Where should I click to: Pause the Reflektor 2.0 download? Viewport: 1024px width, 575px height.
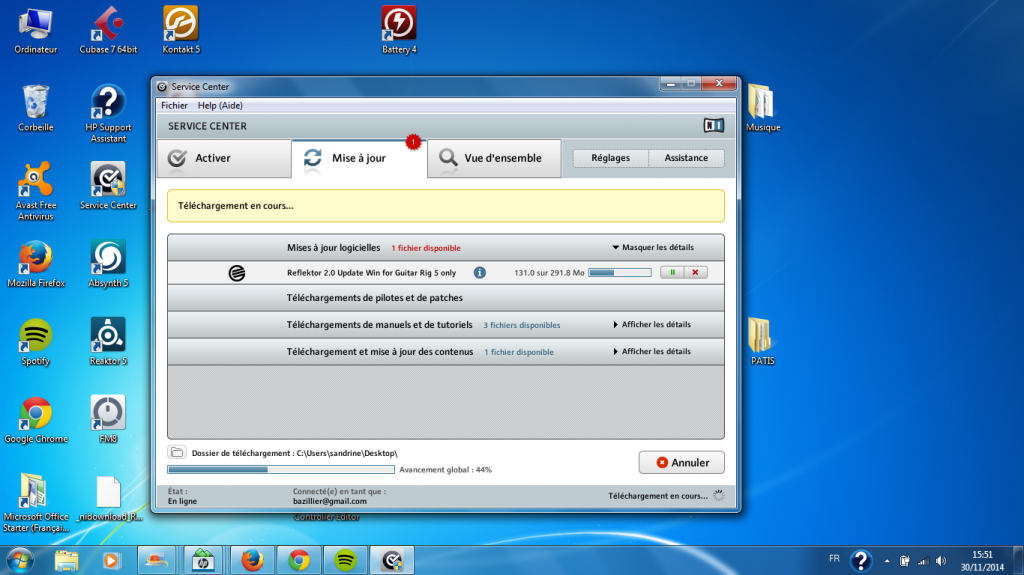tap(672, 272)
